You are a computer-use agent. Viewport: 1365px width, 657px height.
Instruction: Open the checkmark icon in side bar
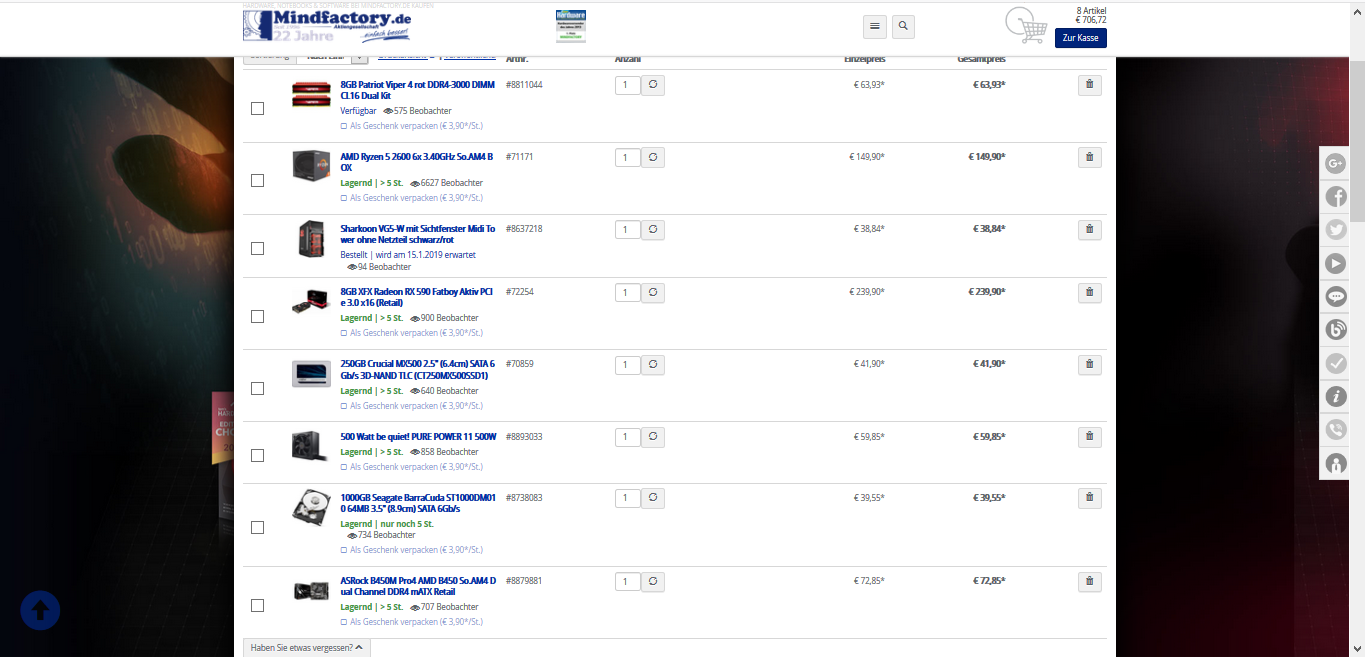point(1336,363)
